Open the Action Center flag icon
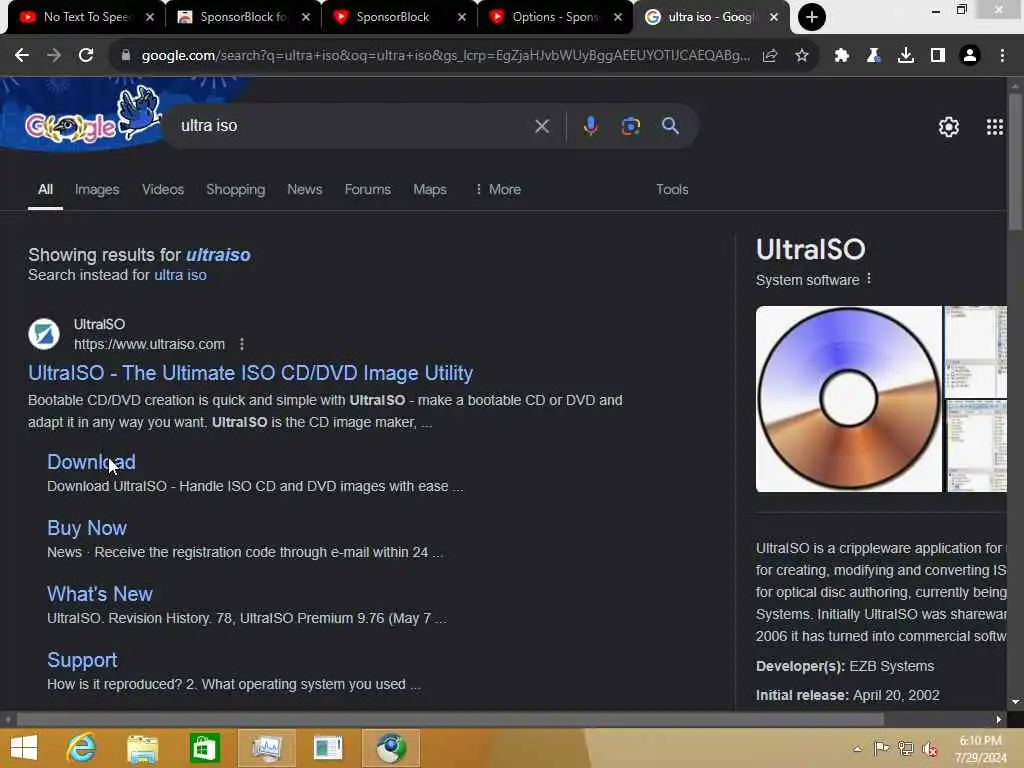Screen dimensions: 1024x768 point(881,748)
